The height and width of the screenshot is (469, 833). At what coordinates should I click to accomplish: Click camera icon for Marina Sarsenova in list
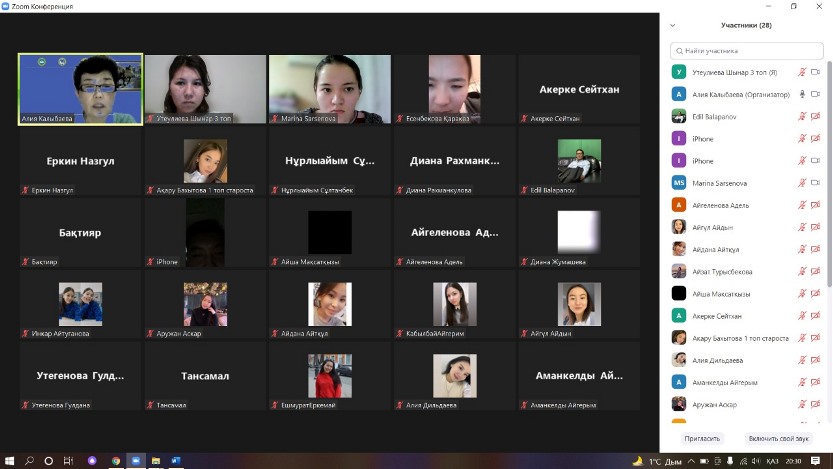click(x=814, y=183)
